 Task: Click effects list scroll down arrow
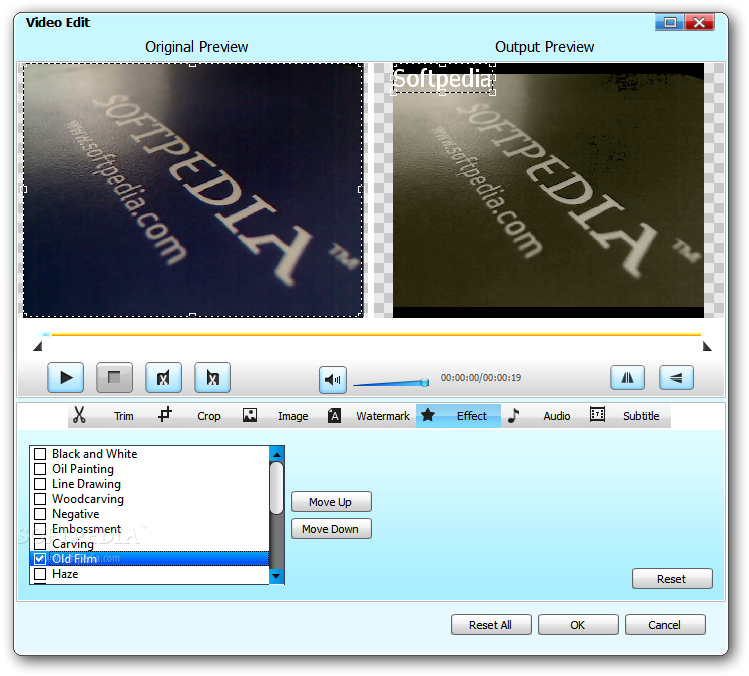(x=277, y=576)
